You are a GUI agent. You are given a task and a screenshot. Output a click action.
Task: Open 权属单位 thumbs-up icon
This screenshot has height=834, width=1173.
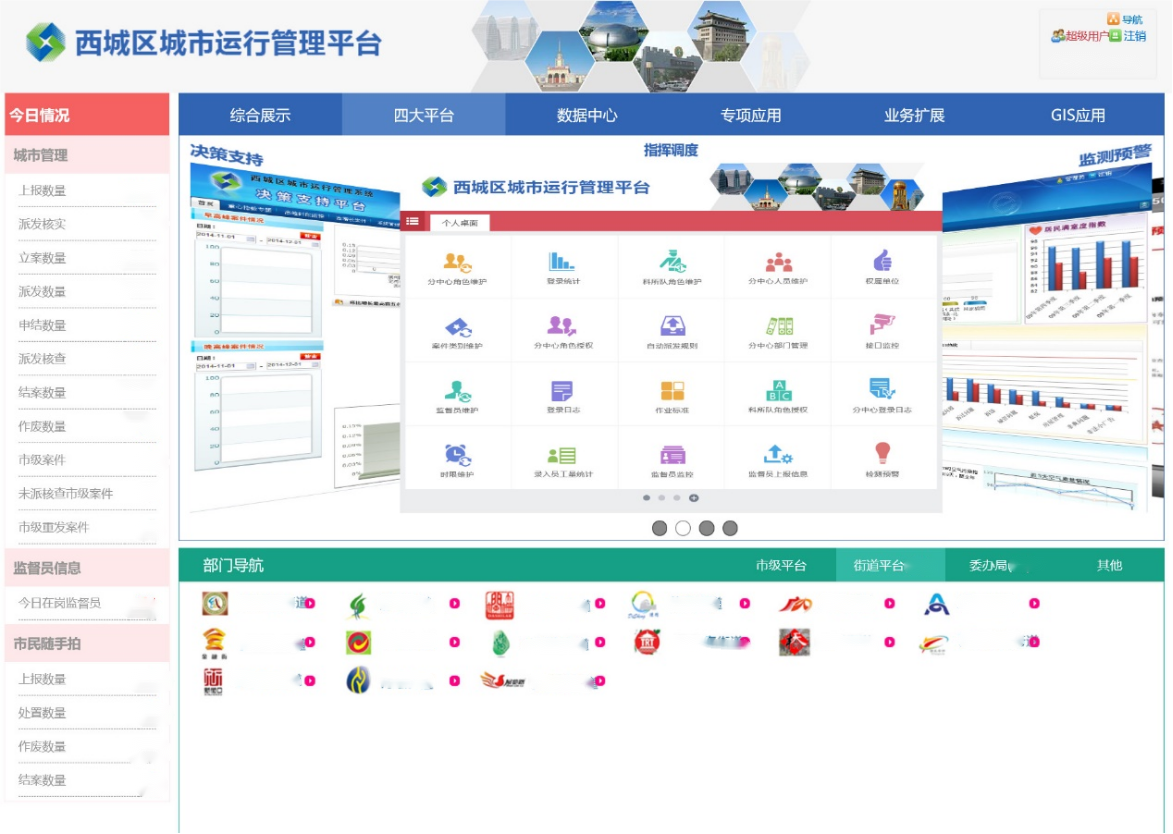[881, 262]
